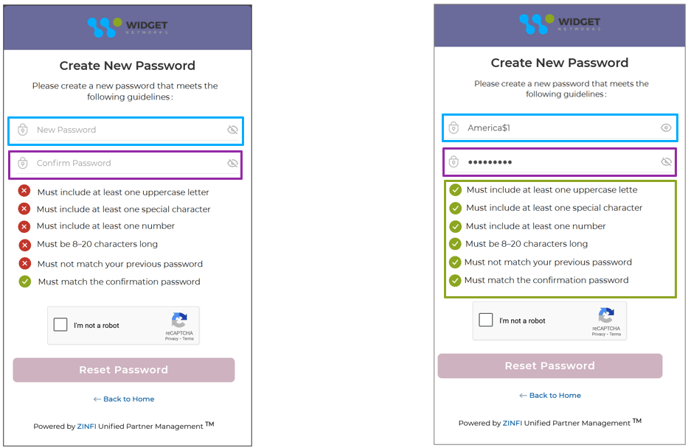The width and height of the screenshot is (688, 448).
Task: Toggle visibility on the empty New Password field
Action: click(x=232, y=130)
